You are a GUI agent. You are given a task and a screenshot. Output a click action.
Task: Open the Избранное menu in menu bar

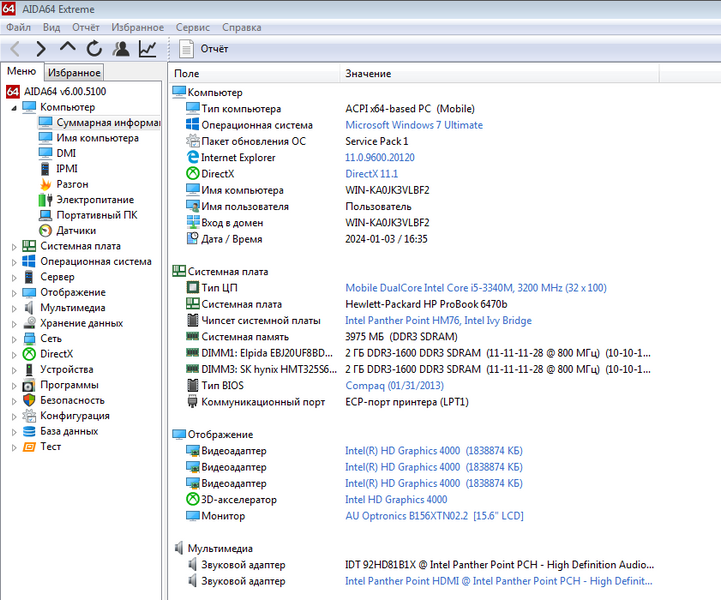coord(137,28)
